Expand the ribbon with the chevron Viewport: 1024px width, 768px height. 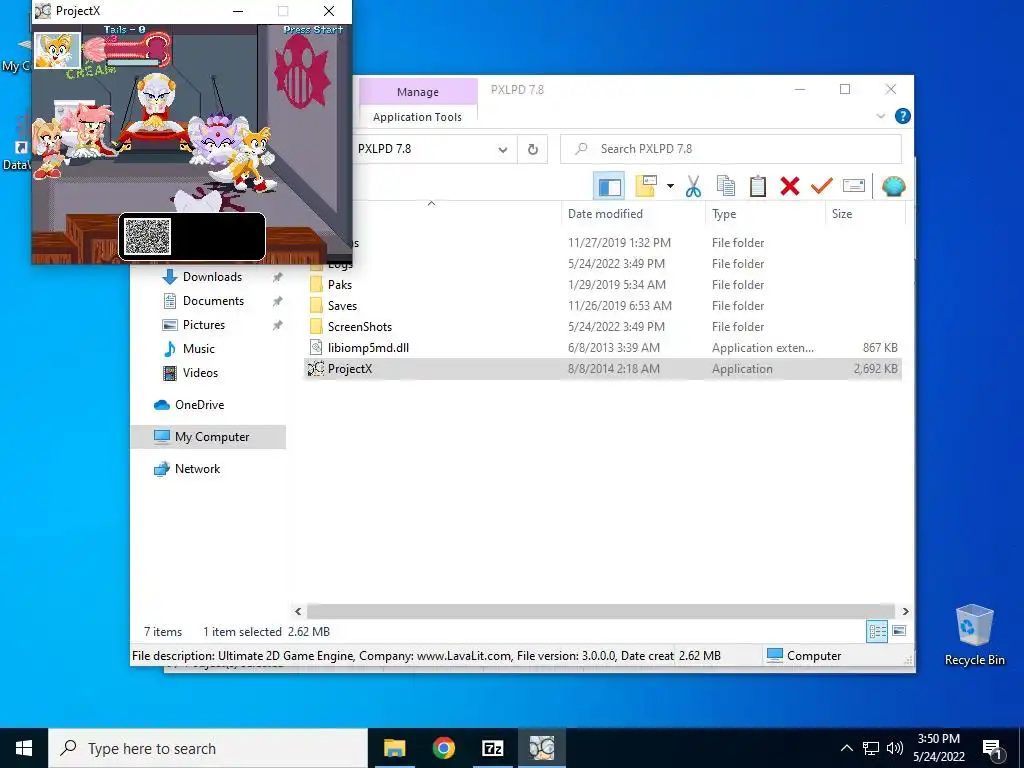tap(880, 116)
